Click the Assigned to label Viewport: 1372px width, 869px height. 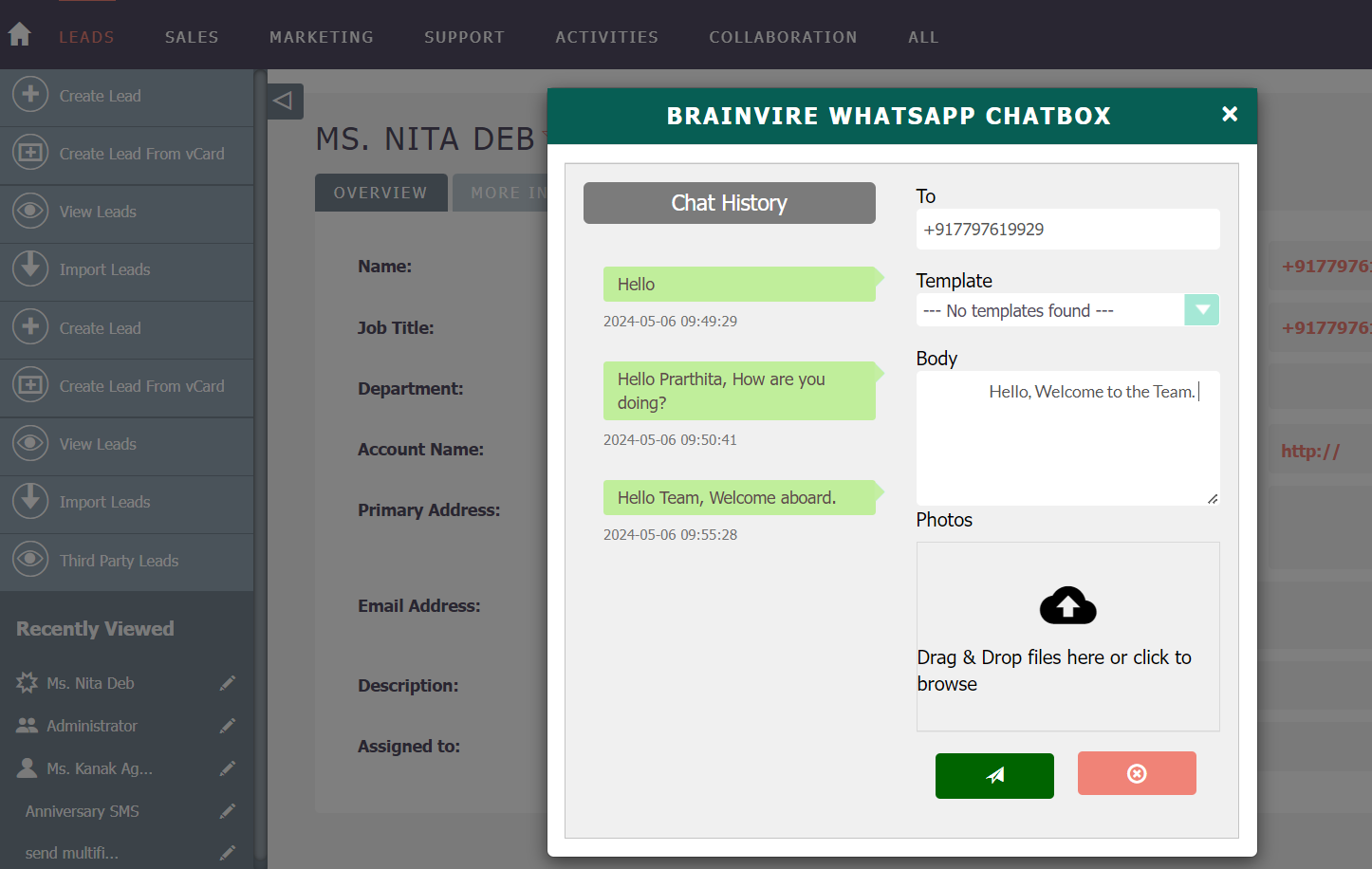pos(409,747)
